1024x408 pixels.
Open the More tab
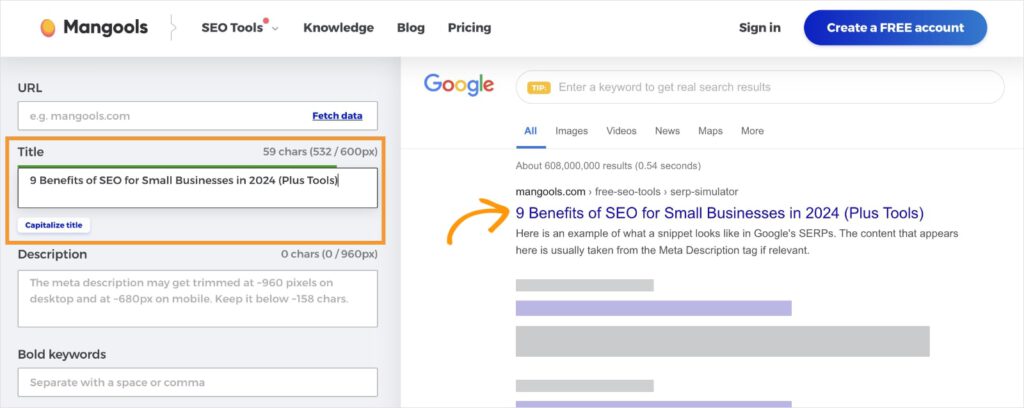point(752,131)
